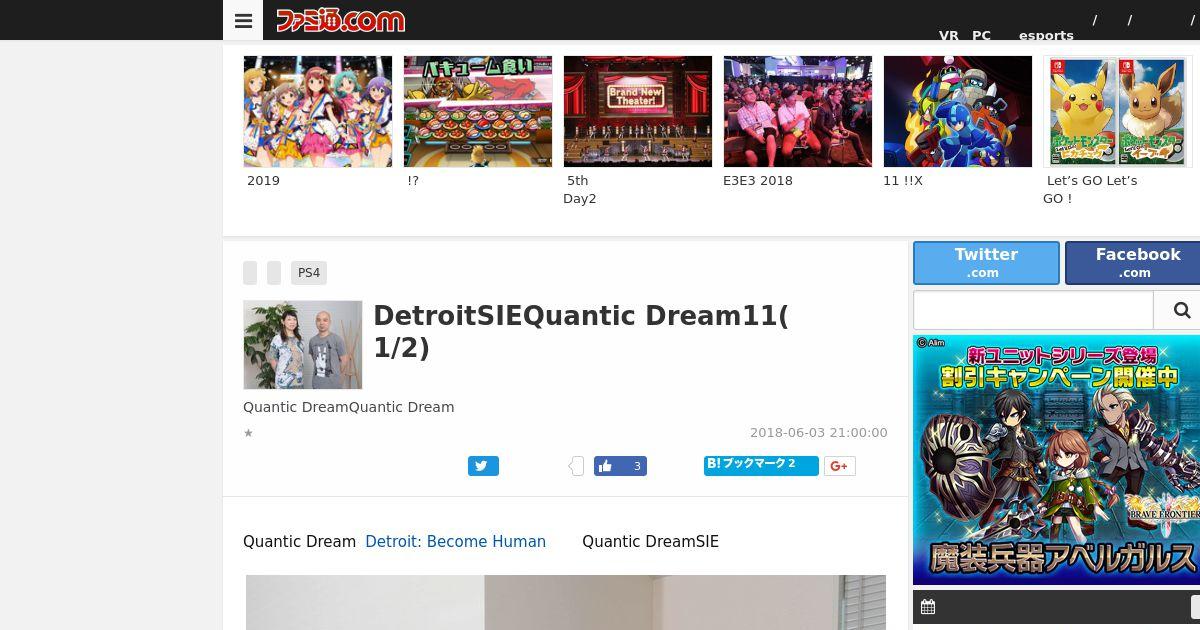Click the DetroitSIEQuantic Dream article title
This screenshot has width=1200, height=630.
point(581,331)
